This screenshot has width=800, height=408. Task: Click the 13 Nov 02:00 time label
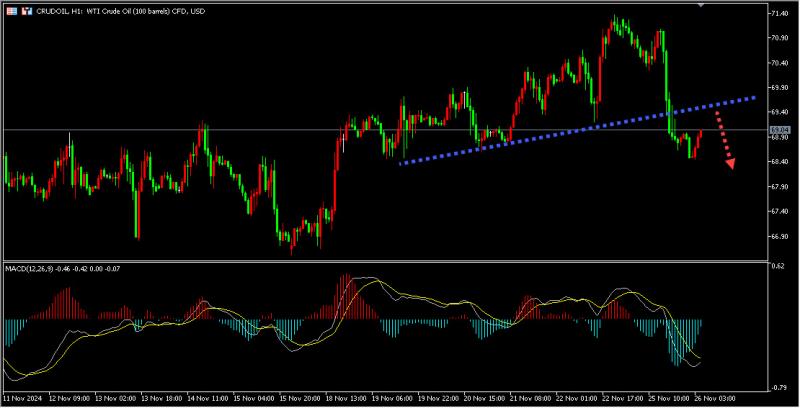(116, 398)
